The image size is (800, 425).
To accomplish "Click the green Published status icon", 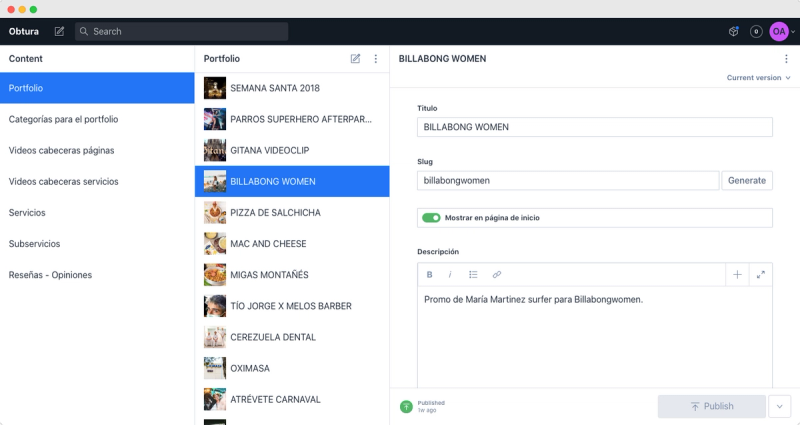I will (x=406, y=407).
